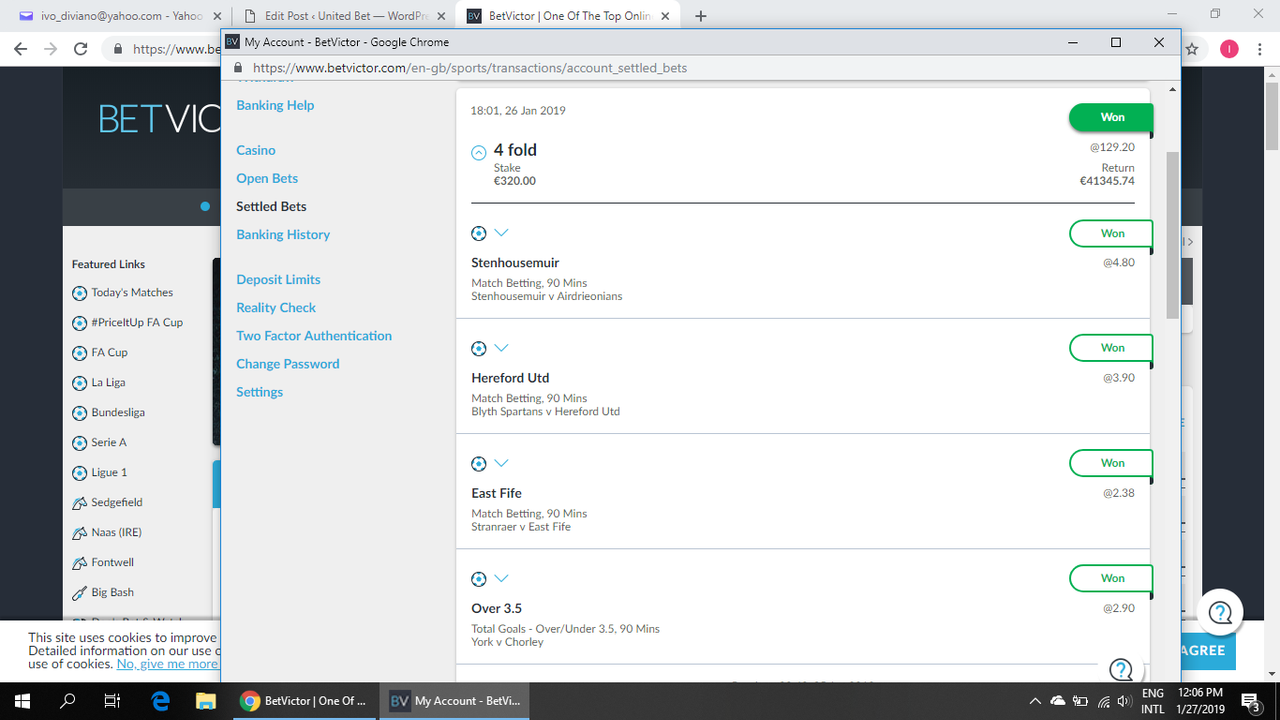Open Reality Check link

(x=276, y=307)
